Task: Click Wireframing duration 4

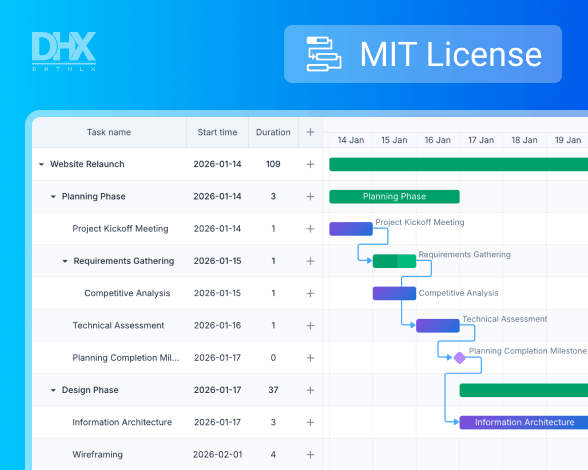Action: point(273,455)
